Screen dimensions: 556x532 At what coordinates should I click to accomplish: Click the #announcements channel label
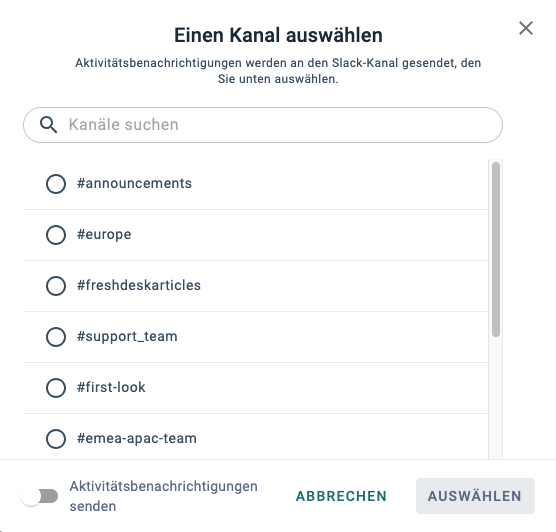click(x=134, y=183)
